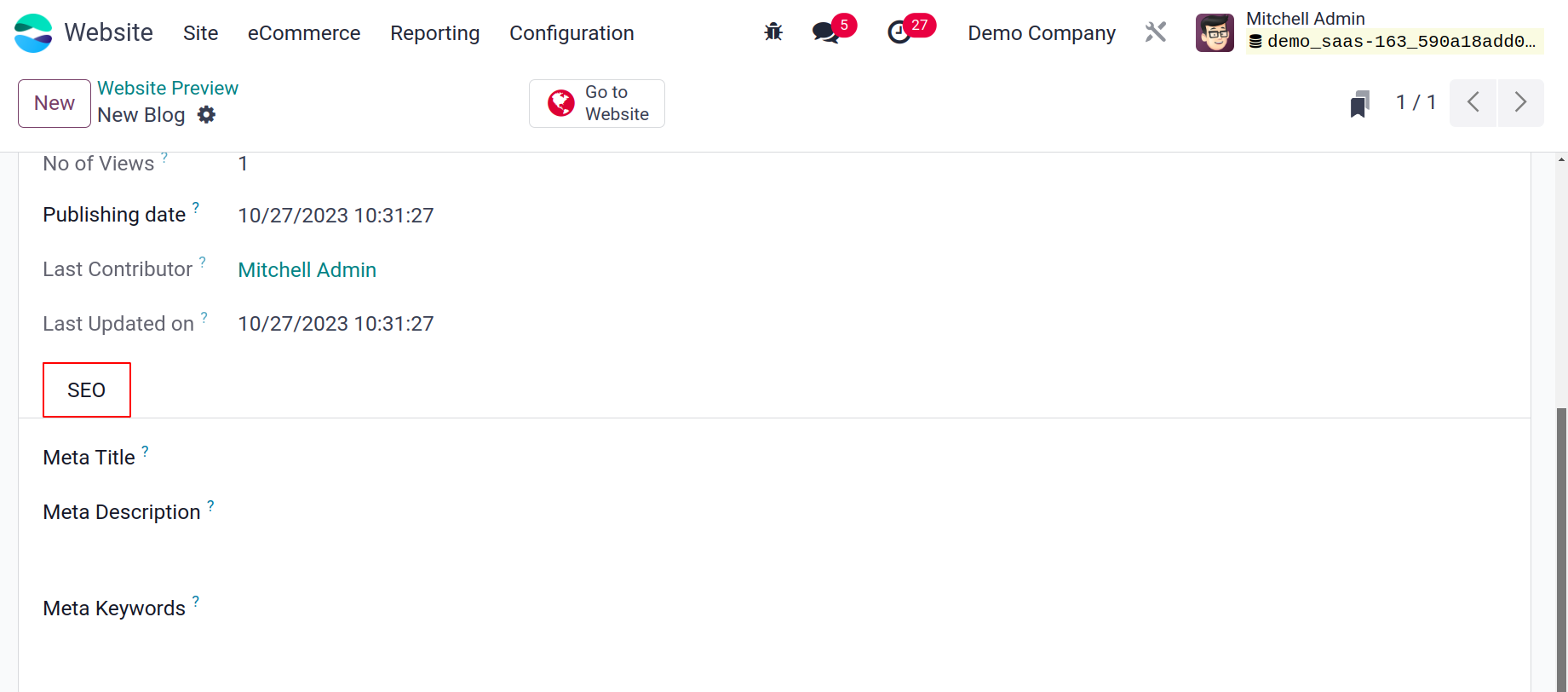The image size is (1568, 692).
Task: Click the bookmark icon near pager
Action: (x=1360, y=104)
